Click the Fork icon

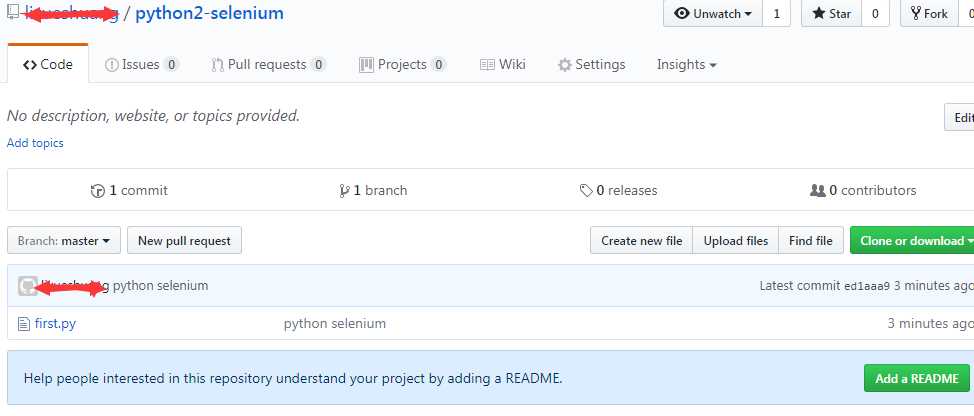(x=916, y=14)
